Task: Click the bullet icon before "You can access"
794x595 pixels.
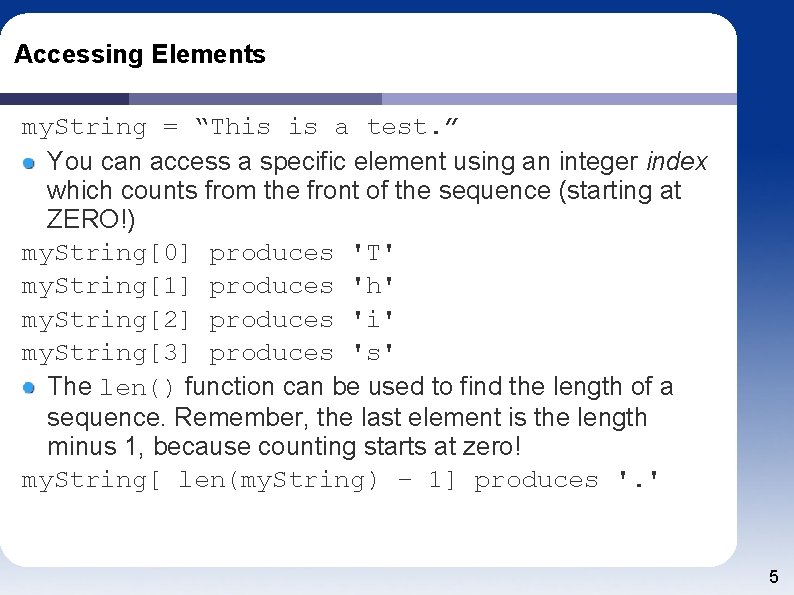Action: 31,162
